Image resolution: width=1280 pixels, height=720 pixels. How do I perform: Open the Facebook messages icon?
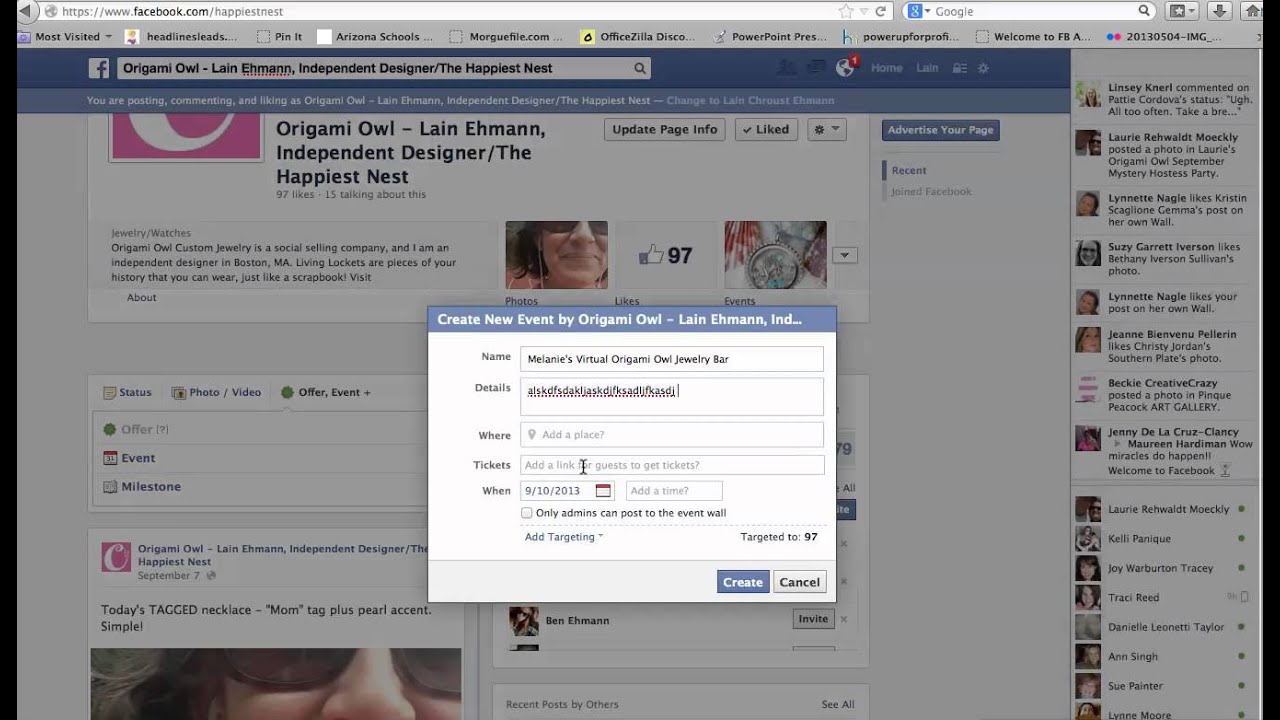click(x=816, y=68)
